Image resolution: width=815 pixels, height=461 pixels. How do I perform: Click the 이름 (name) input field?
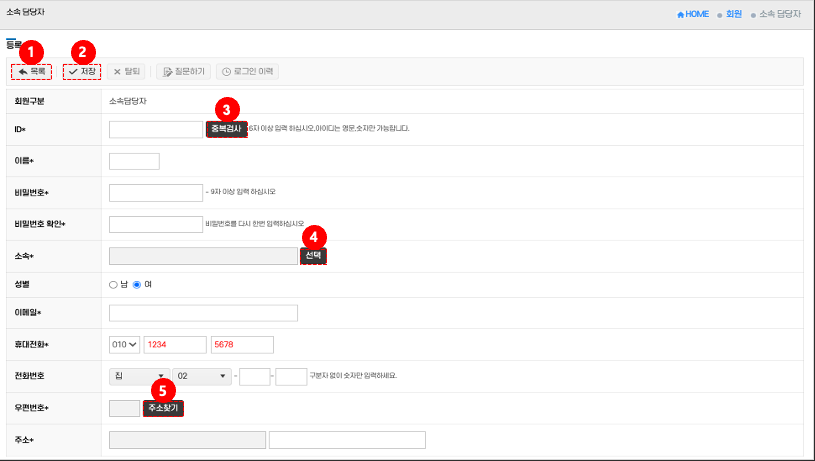[x=134, y=161]
